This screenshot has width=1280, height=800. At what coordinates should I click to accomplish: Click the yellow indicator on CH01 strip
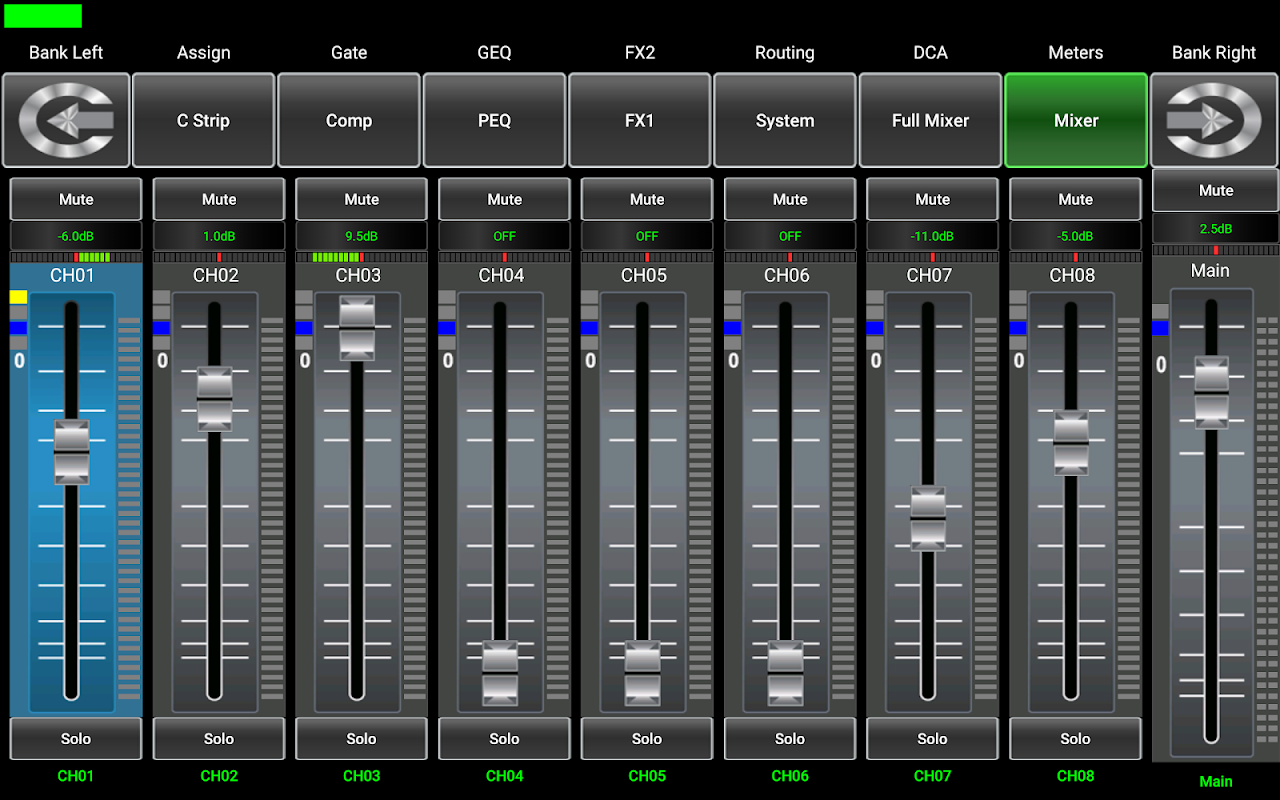point(18,297)
